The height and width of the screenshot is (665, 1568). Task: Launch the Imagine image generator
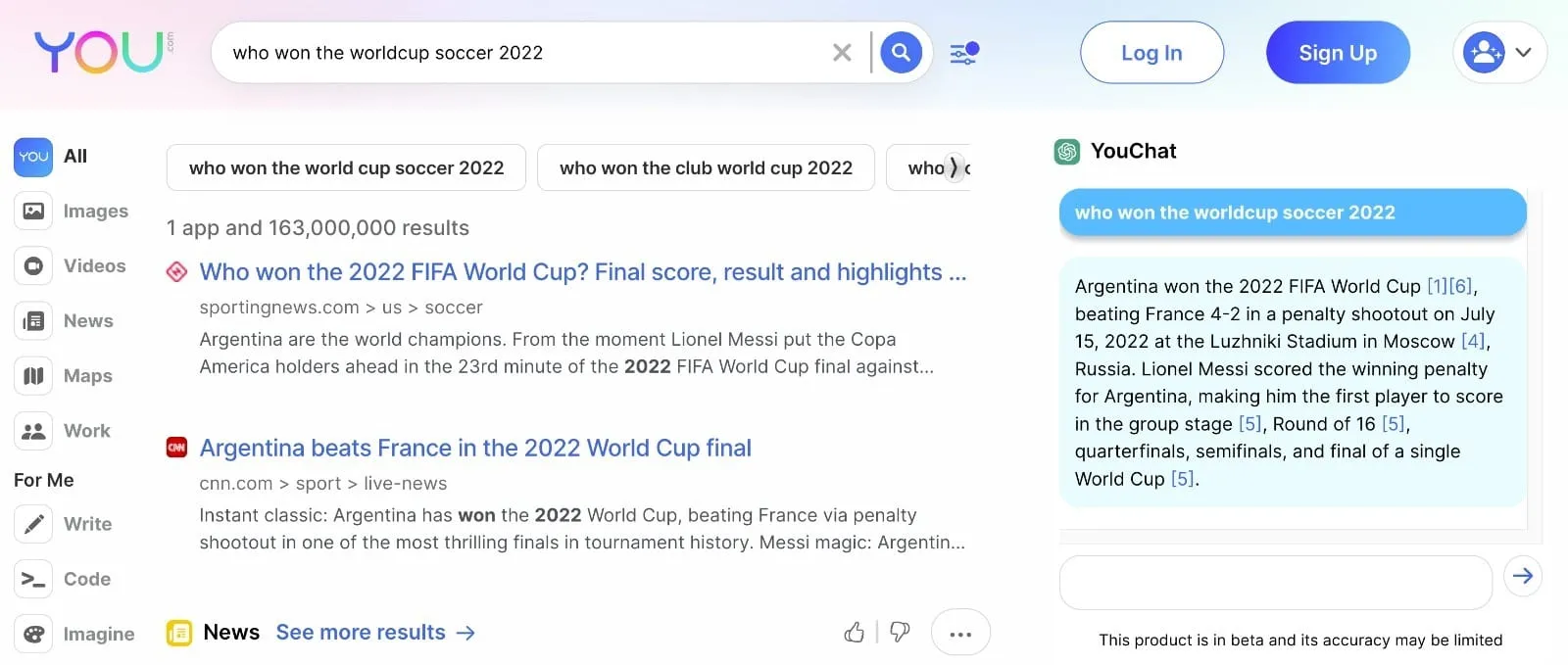tap(32, 634)
